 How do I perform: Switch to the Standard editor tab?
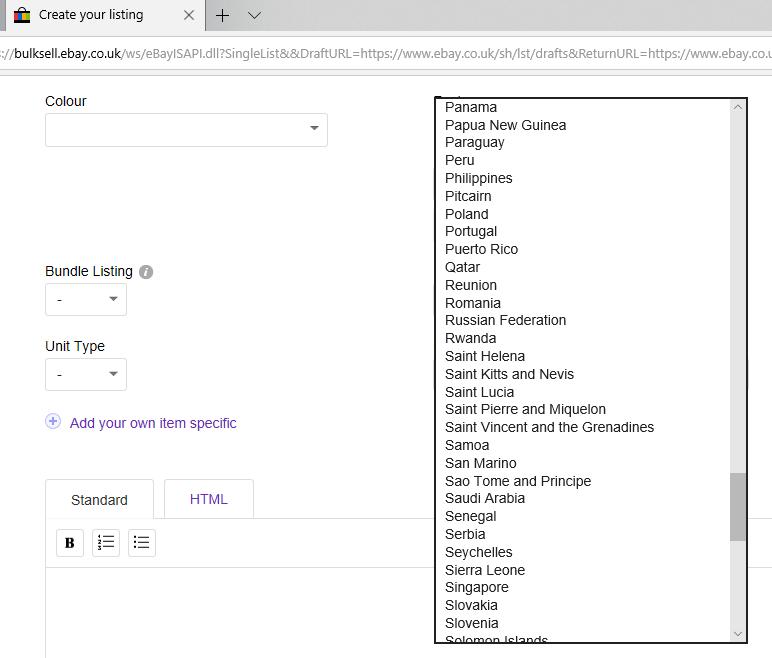(x=99, y=499)
